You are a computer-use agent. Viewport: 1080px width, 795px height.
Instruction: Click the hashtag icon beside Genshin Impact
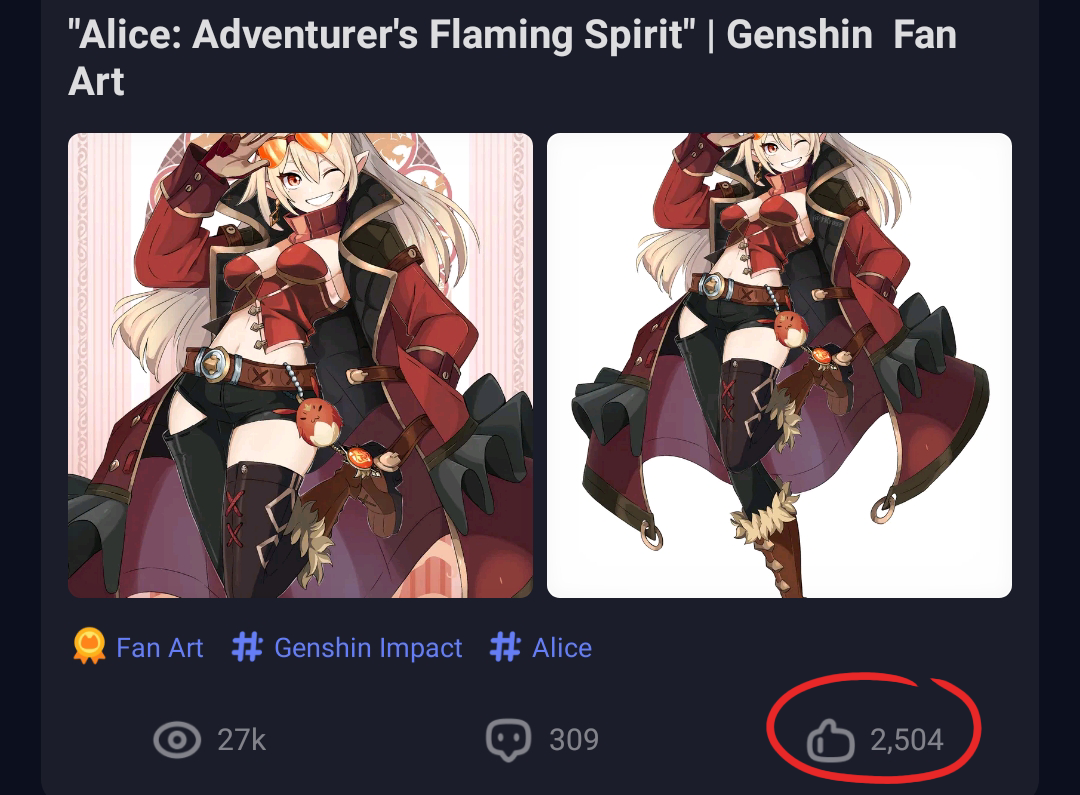247,647
